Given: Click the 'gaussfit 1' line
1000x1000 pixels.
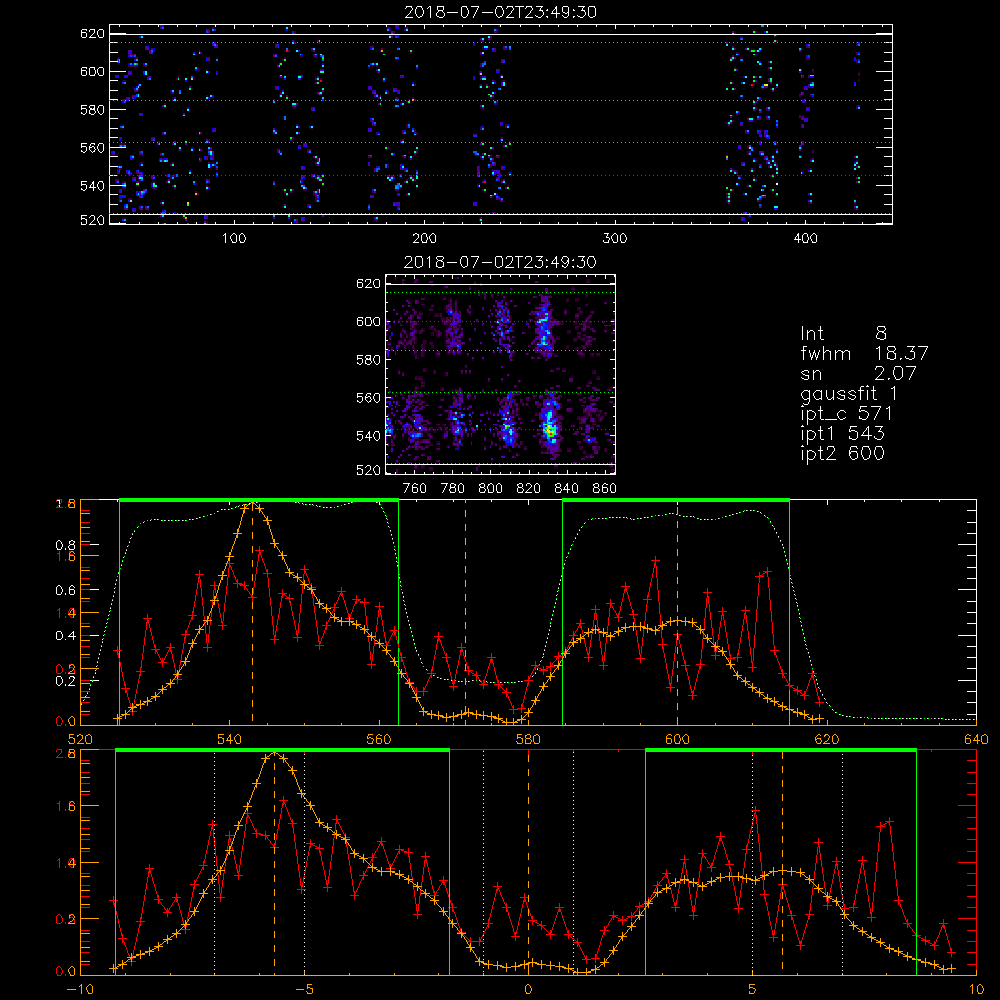Looking at the screenshot, I should (849, 393).
